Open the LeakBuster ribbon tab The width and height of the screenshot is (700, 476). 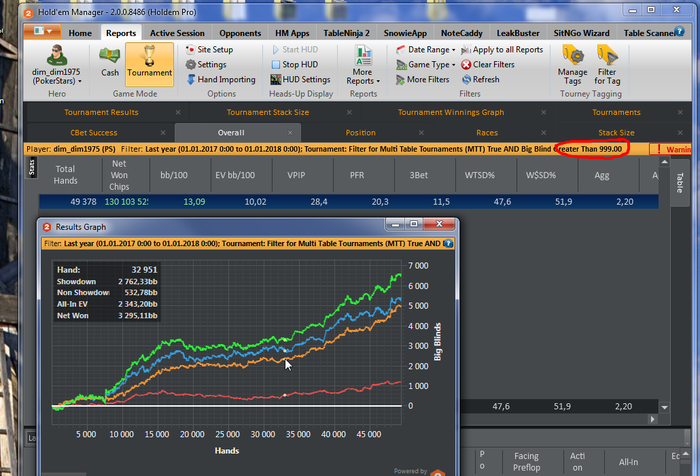point(518,33)
